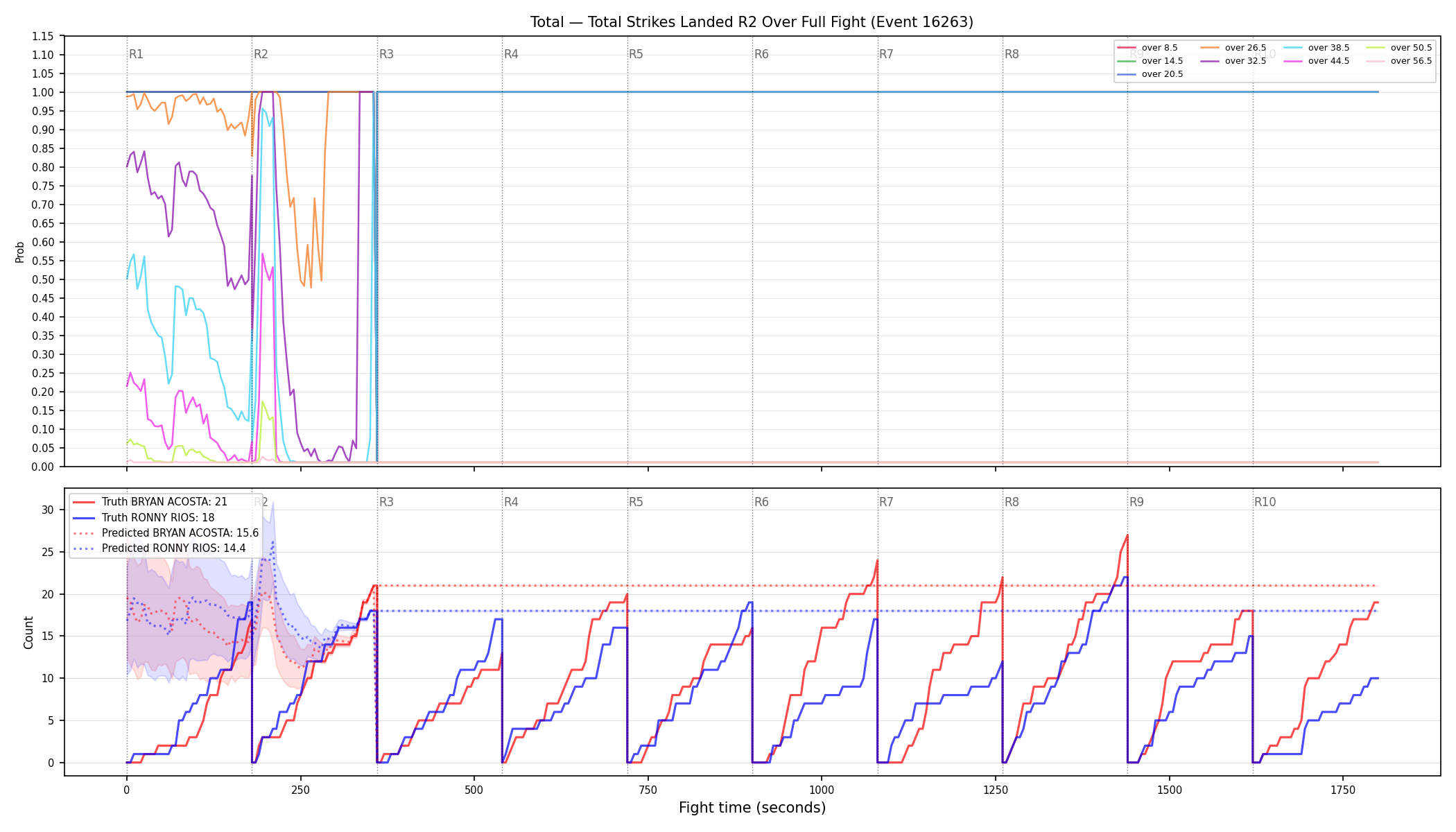Click the 'Count' y-axis label
The height and width of the screenshot is (832, 1456).
click(28, 632)
